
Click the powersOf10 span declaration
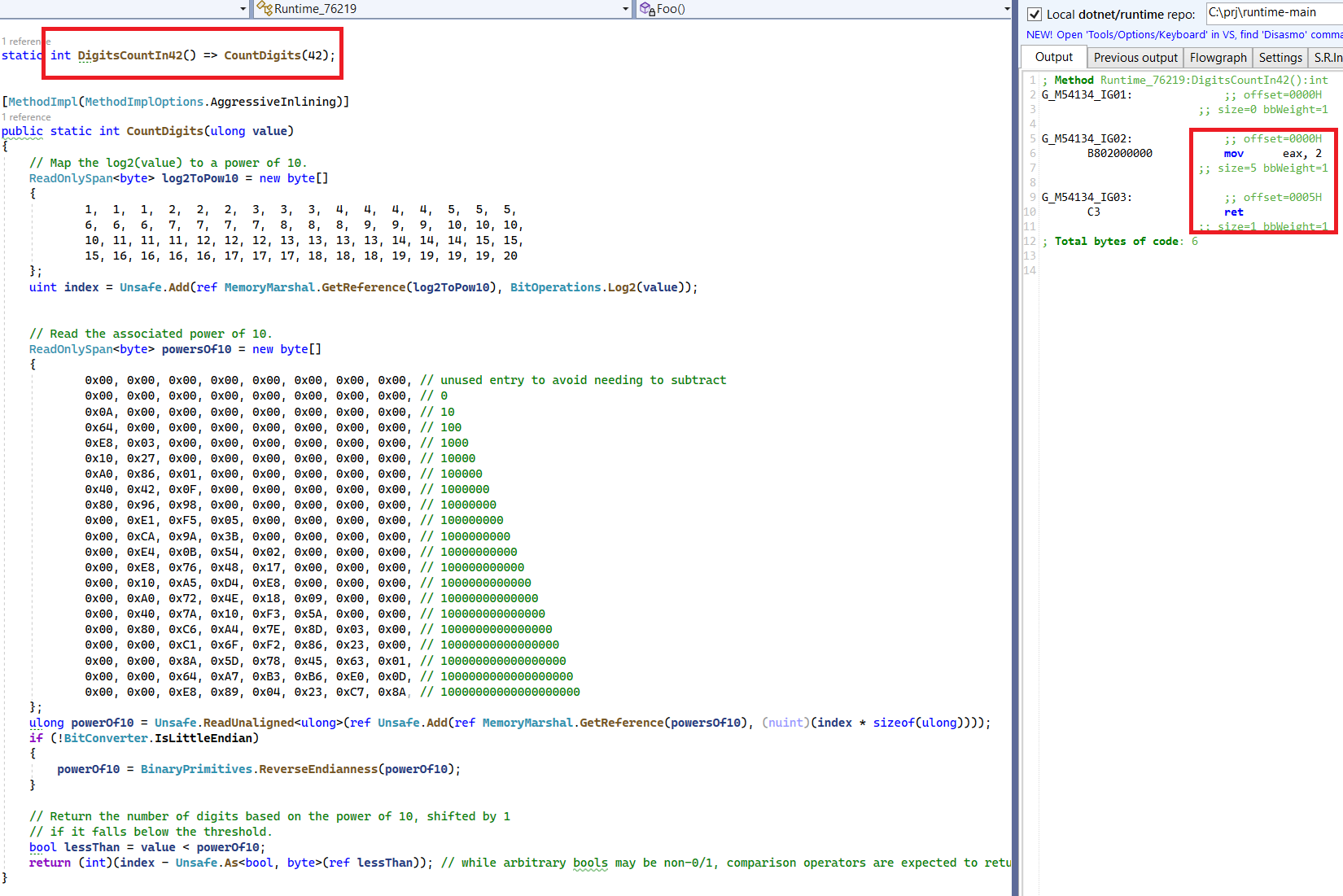coord(196,349)
